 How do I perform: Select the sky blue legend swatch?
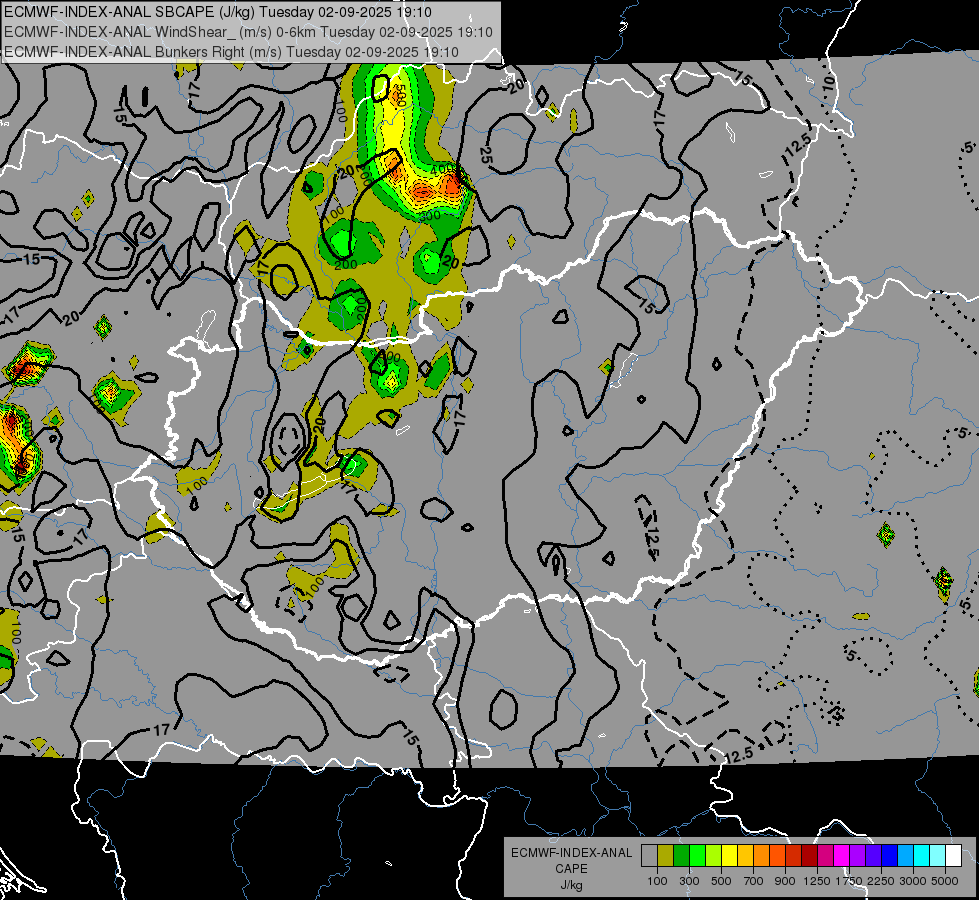point(905,855)
